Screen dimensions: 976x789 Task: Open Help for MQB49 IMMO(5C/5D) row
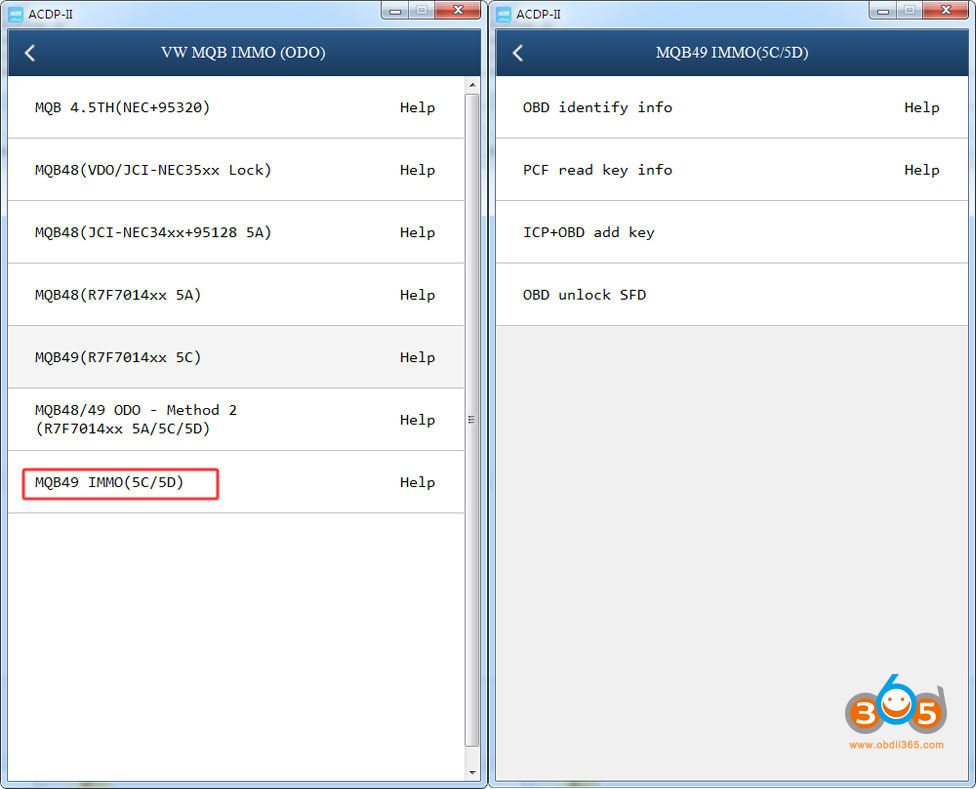(x=417, y=483)
